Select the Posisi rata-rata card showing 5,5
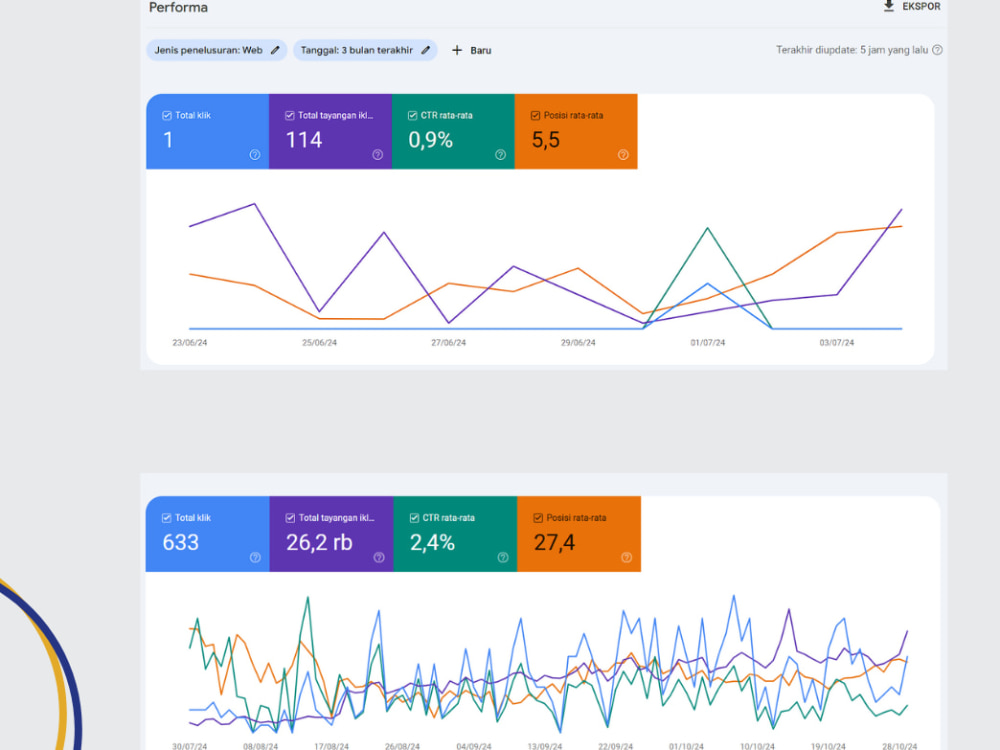 point(576,131)
